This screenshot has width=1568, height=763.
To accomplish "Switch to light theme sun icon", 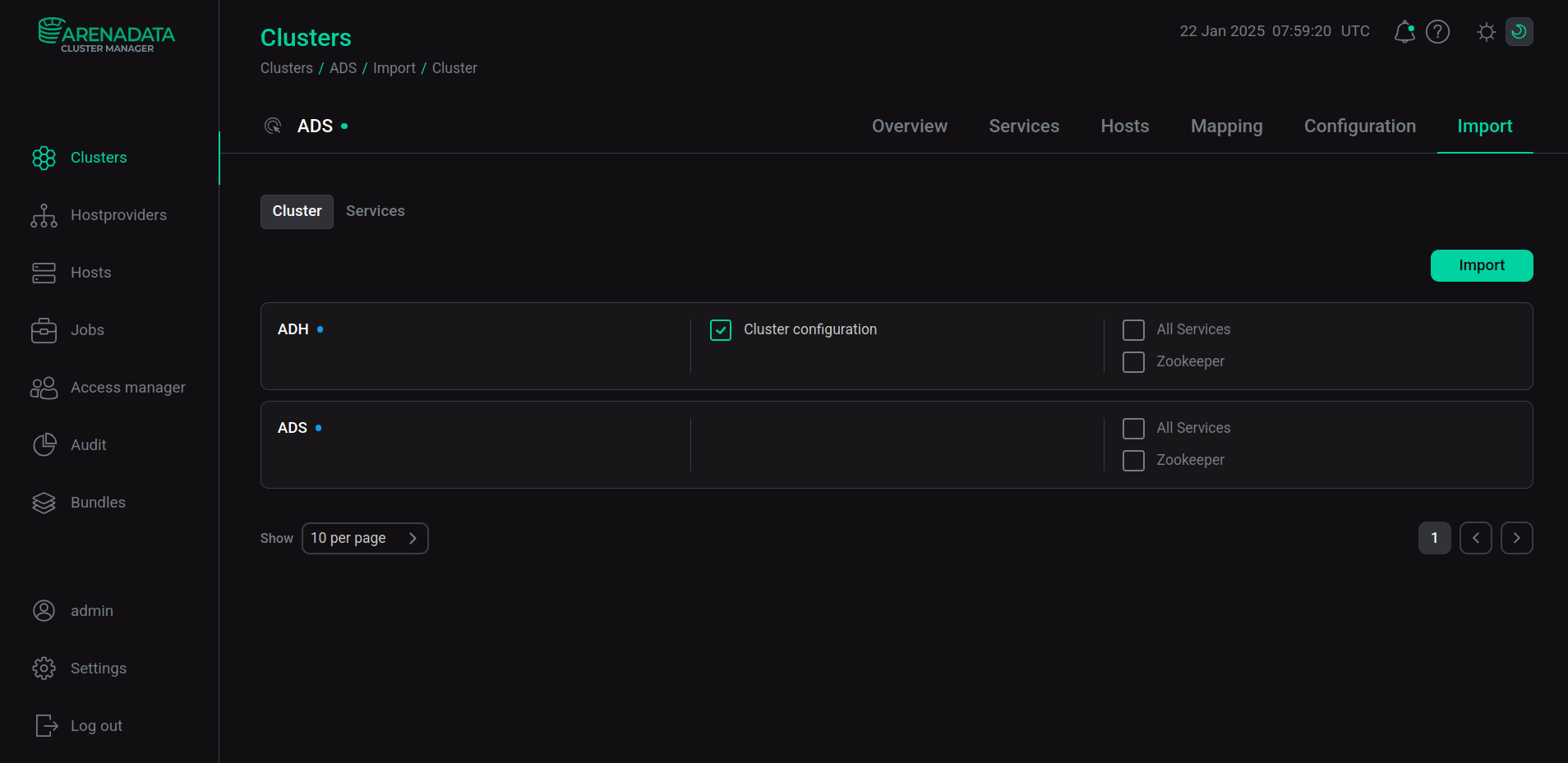I will coord(1486,32).
